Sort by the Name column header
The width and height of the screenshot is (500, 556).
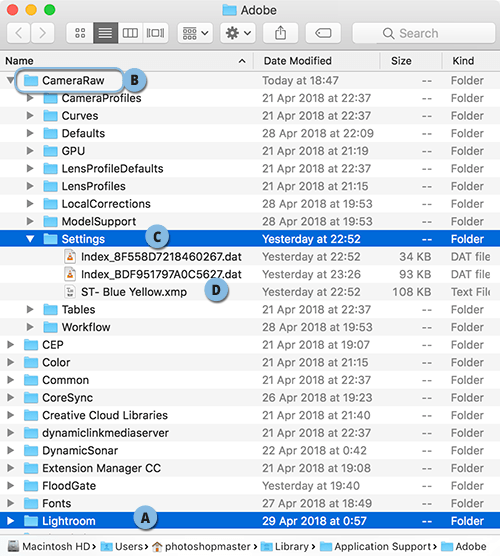126,61
